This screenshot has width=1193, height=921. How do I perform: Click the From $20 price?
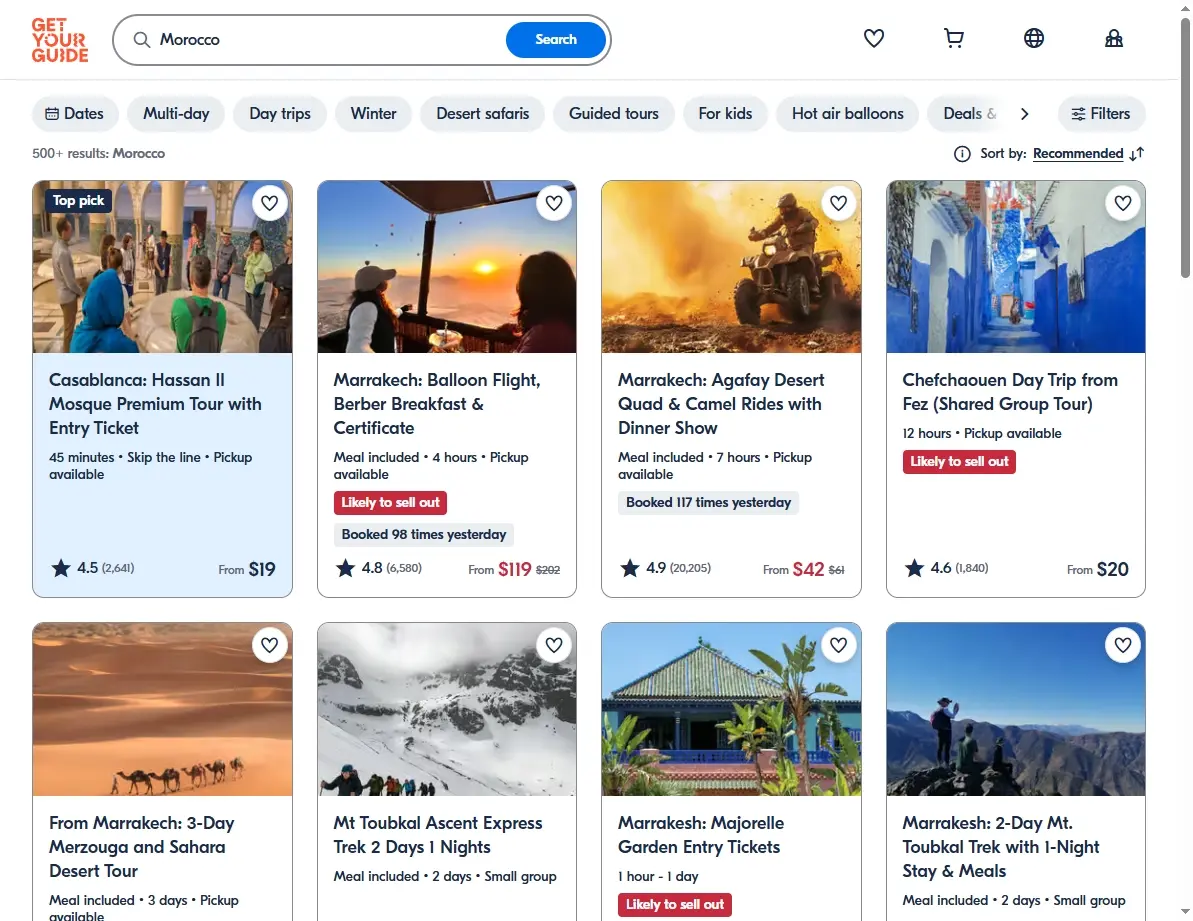coord(1097,569)
